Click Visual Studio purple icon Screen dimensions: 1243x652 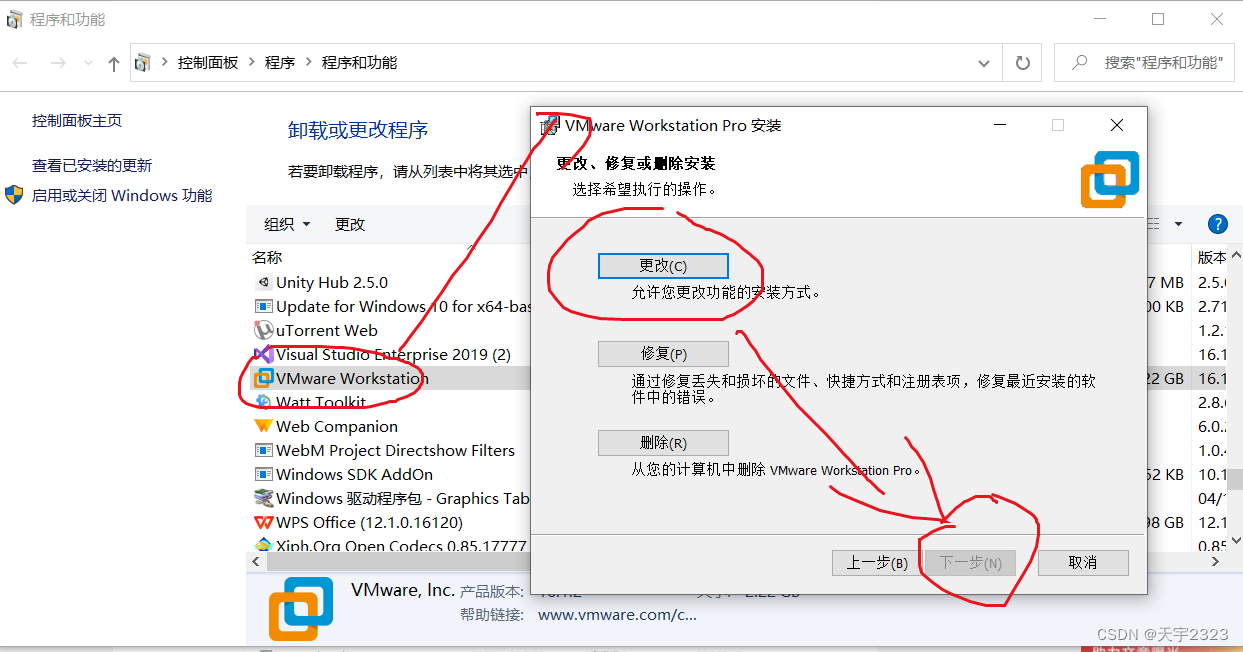point(263,354)
